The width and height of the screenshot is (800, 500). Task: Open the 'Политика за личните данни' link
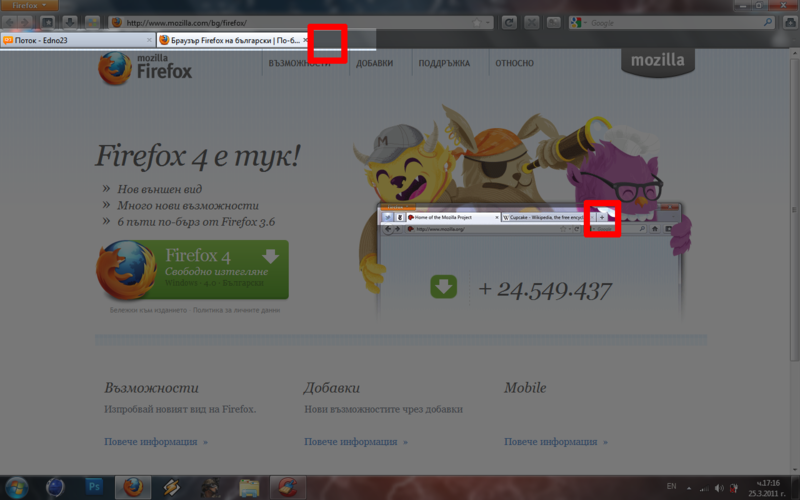(x=236, y=310)
